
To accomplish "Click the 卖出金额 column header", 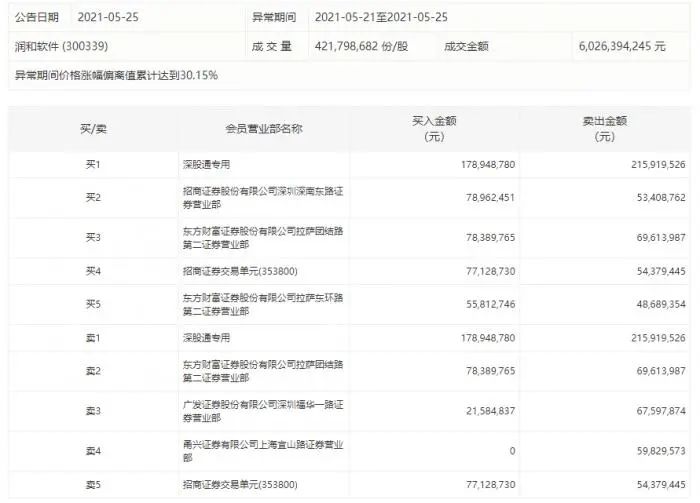I will click(x=604, y=129).
